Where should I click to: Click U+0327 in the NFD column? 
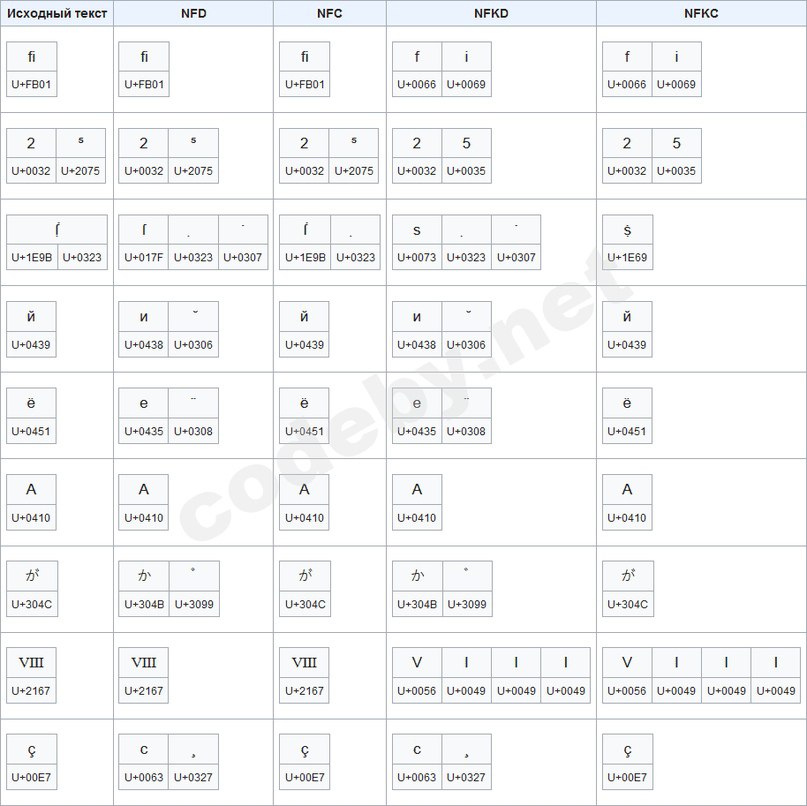[x=193, y=777]
